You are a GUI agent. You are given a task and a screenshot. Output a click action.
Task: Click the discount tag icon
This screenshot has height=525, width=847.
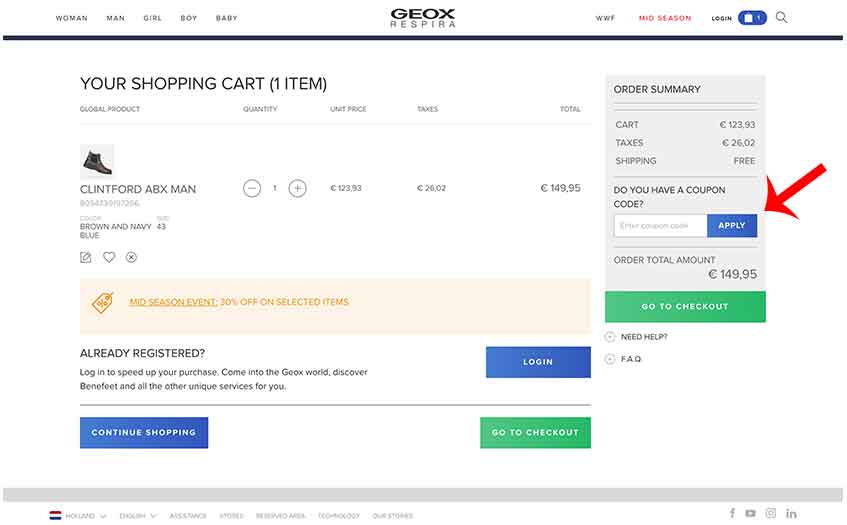coord(102,302)
